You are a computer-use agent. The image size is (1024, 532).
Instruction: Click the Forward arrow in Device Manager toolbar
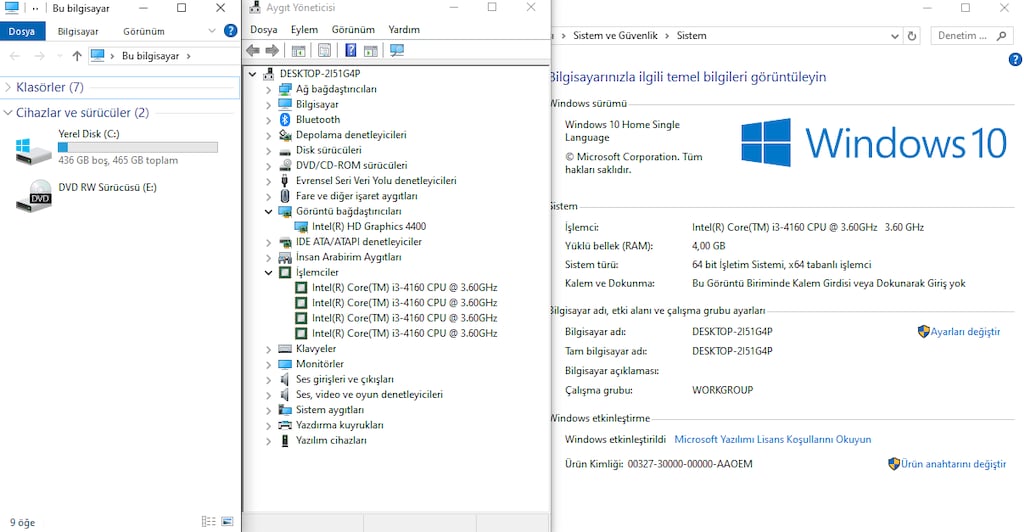[272, 50]
